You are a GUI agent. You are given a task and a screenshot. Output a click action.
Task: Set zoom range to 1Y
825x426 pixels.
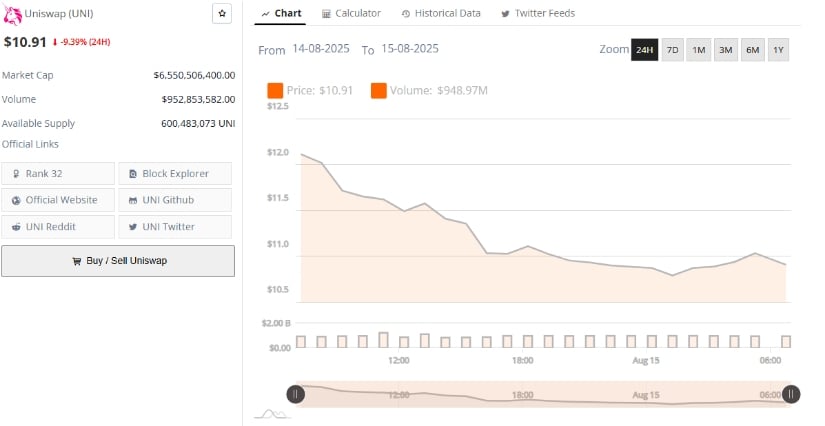click(x=778, y=50)
